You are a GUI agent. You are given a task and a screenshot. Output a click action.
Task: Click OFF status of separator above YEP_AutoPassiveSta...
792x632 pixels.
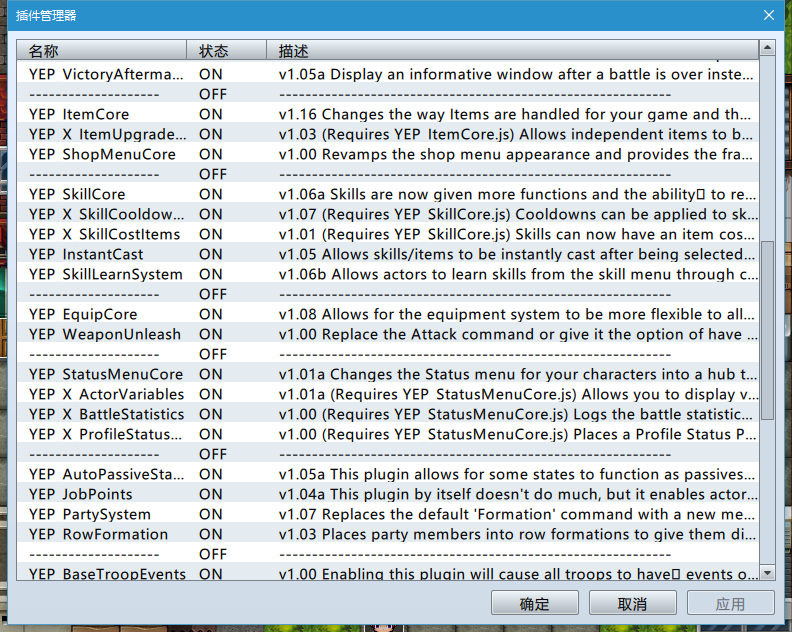(x=213, y=454)
